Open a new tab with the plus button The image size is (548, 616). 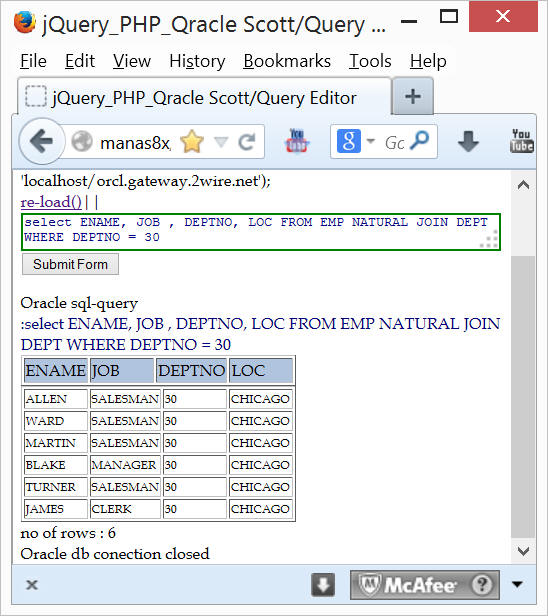coord(413,96)
